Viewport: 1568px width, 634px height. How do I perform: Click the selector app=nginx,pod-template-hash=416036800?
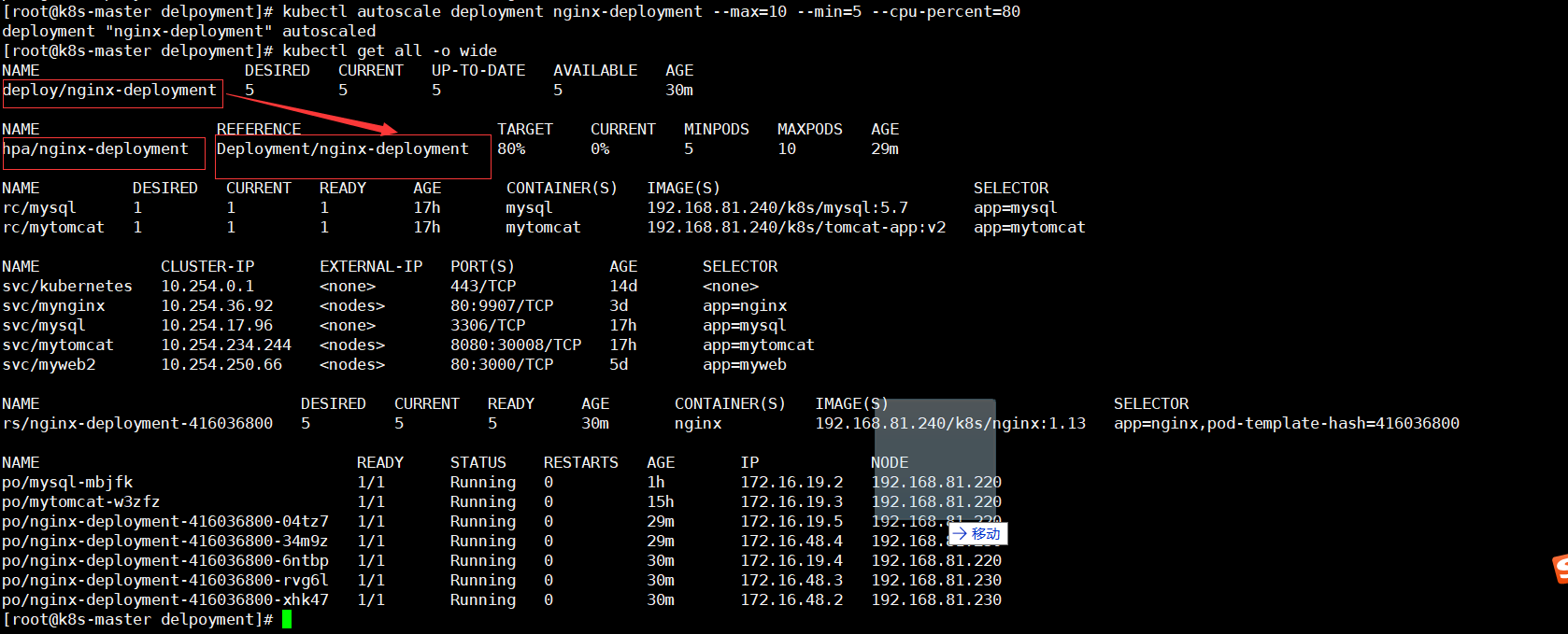[1287, 423]
